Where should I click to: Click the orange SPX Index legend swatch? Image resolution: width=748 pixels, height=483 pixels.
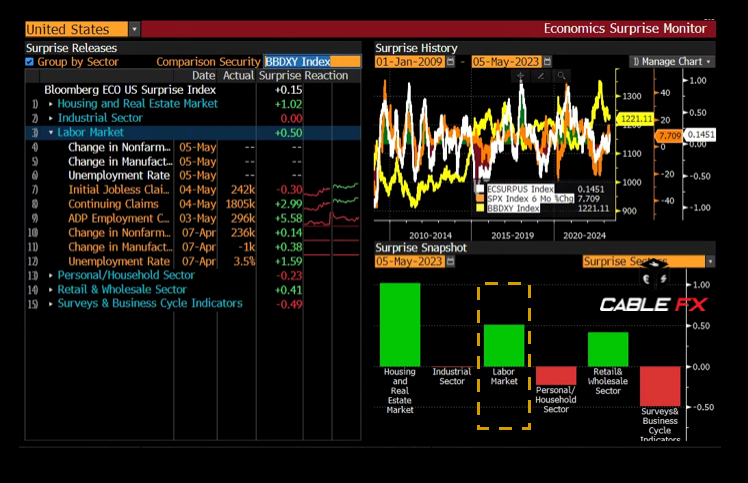coord(480,198)
